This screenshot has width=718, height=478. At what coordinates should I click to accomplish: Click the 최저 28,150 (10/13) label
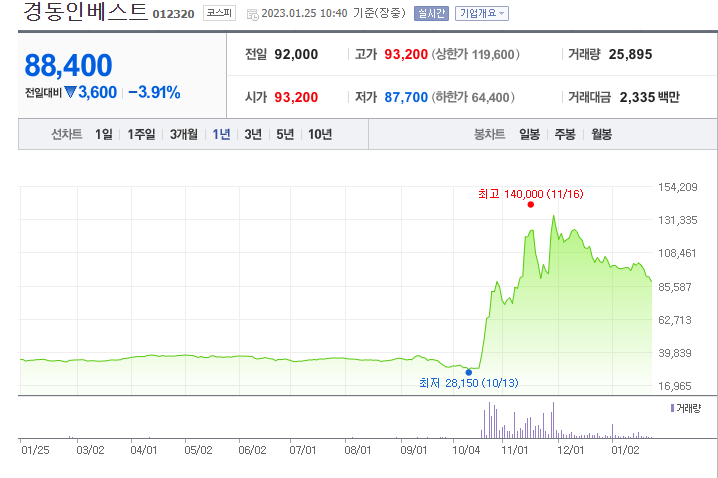coord(468,383)
